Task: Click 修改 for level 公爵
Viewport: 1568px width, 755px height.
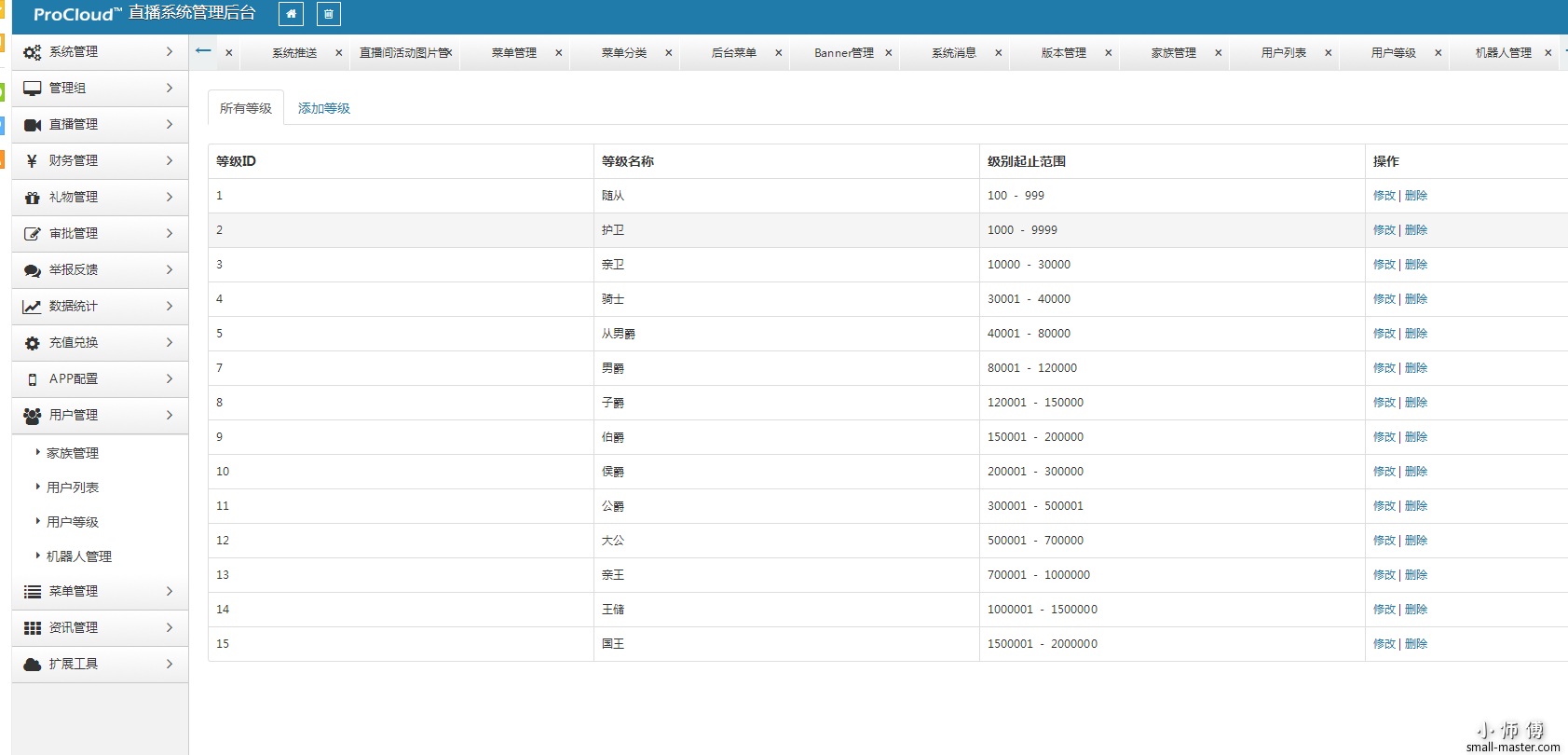Action: 1384,506
